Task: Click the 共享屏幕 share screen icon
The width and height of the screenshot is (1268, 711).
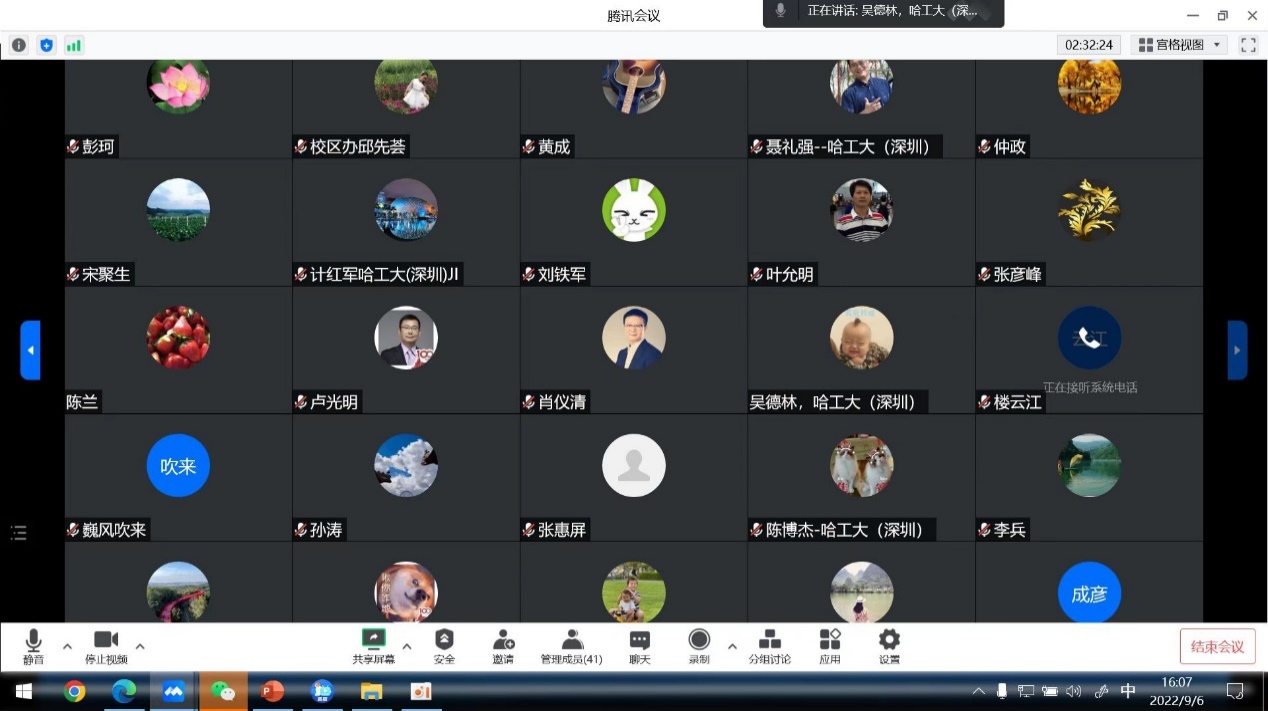Action: pyautogui.click(x=373, y=641)
